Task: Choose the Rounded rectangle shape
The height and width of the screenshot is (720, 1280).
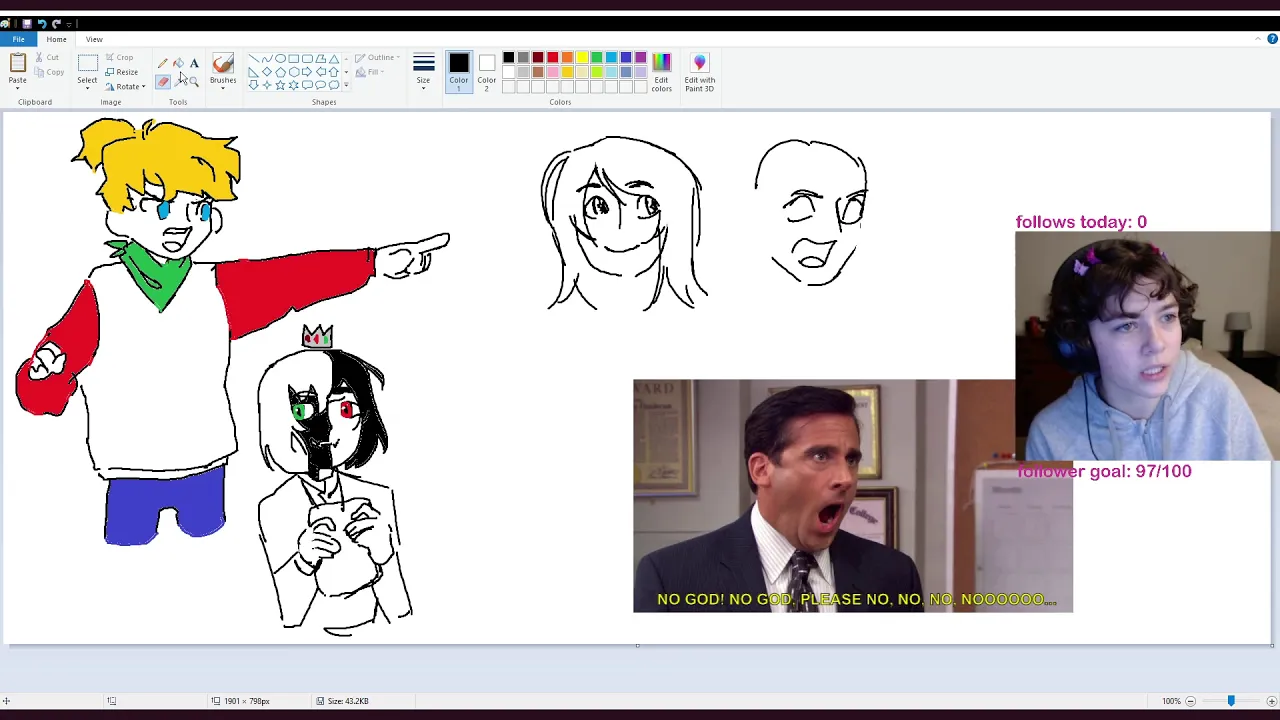Action: pyautogui.click(x=307, y=59)
